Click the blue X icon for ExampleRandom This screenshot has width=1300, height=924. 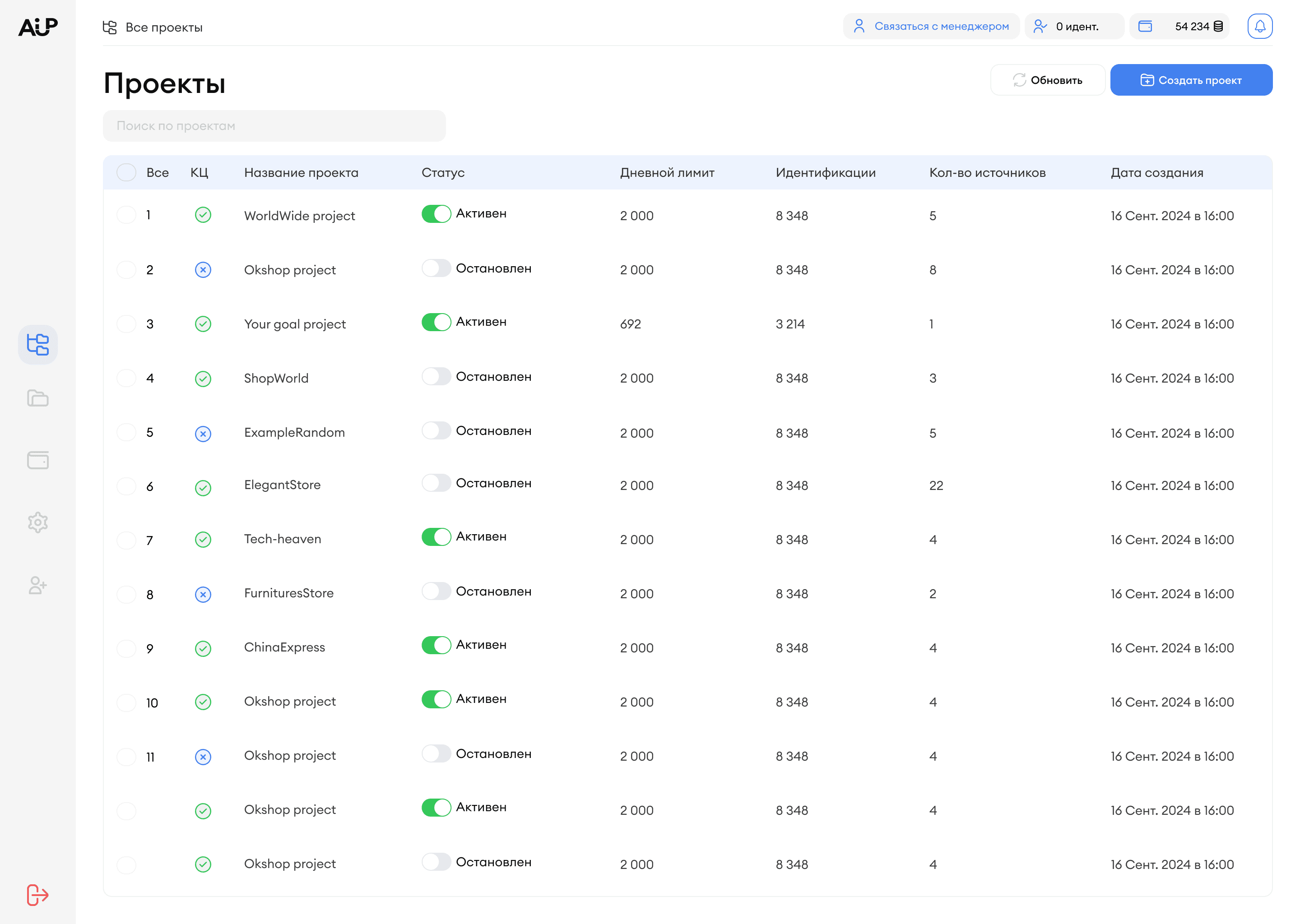203,434
